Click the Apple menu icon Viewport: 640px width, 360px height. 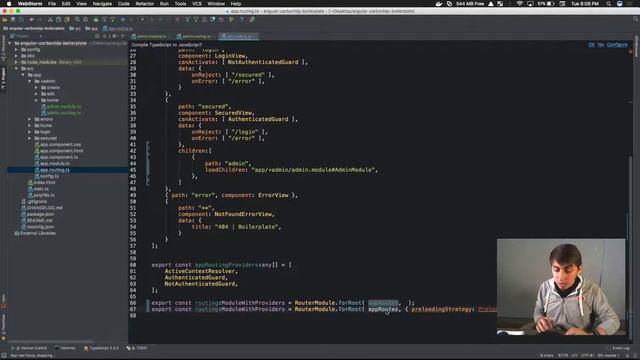click(9, 4)
